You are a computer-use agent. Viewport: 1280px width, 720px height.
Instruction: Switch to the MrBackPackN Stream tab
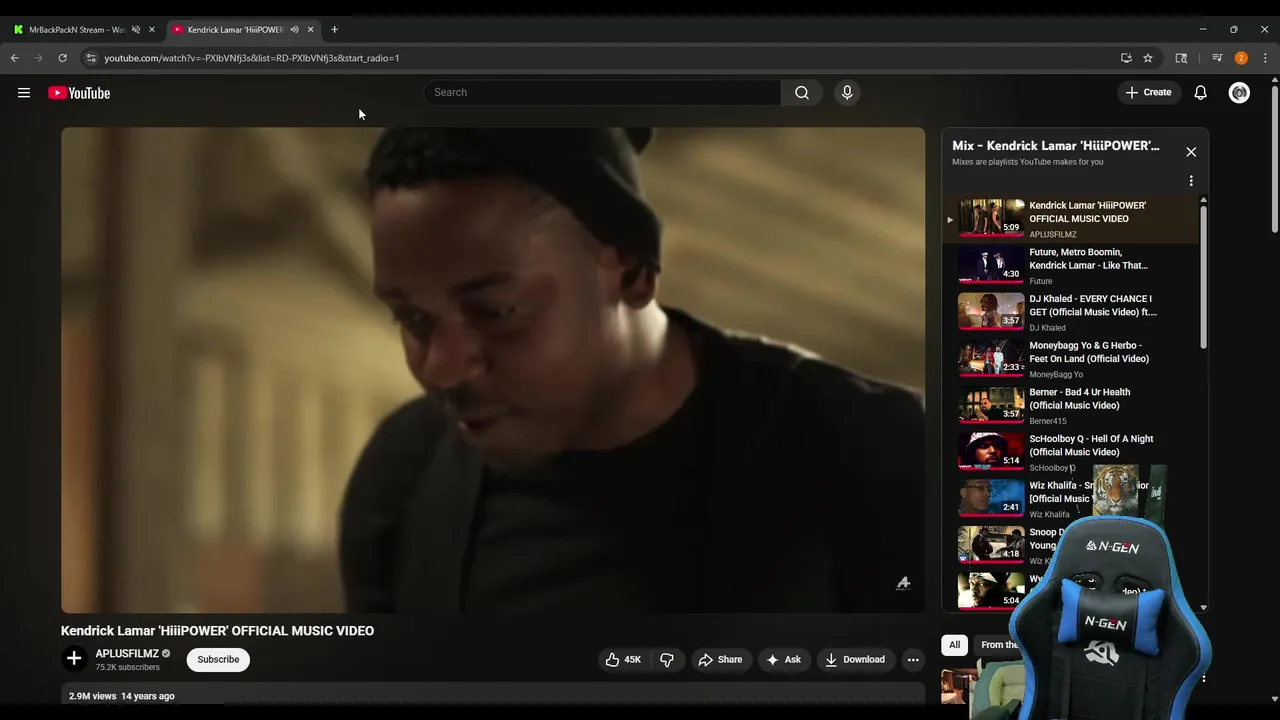click(76, 30)
